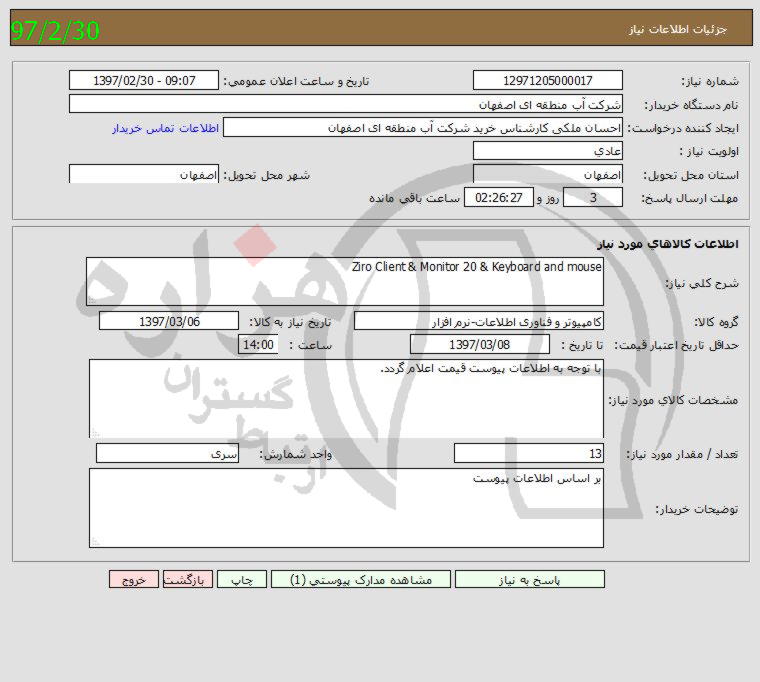Open مشاهده مدارک پیوستی (1) attachments
The height and width of the screenshot is (682, 760).
tap(361, 579)
